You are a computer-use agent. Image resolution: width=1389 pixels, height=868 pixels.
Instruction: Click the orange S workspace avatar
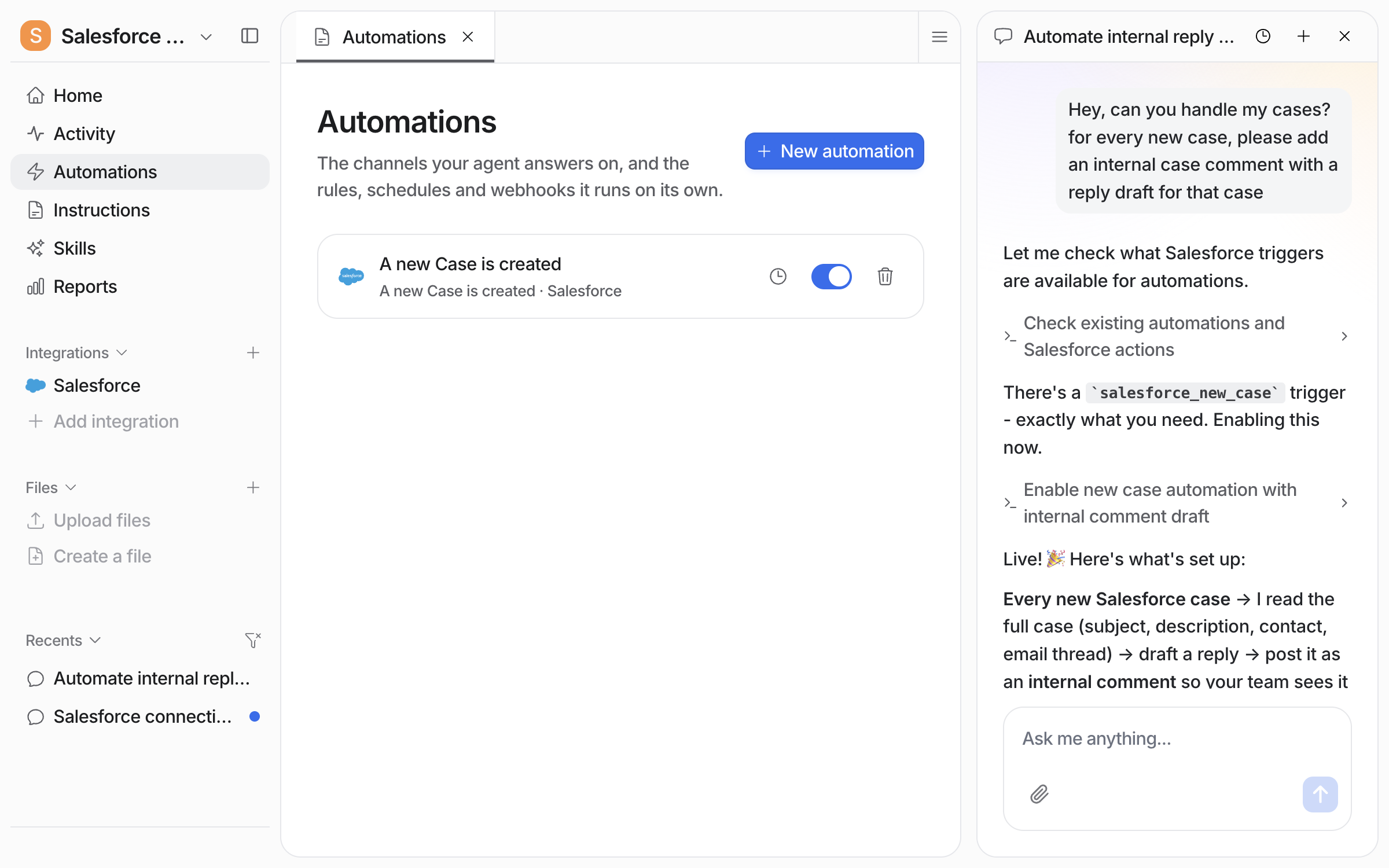click(x=36, y=36)
